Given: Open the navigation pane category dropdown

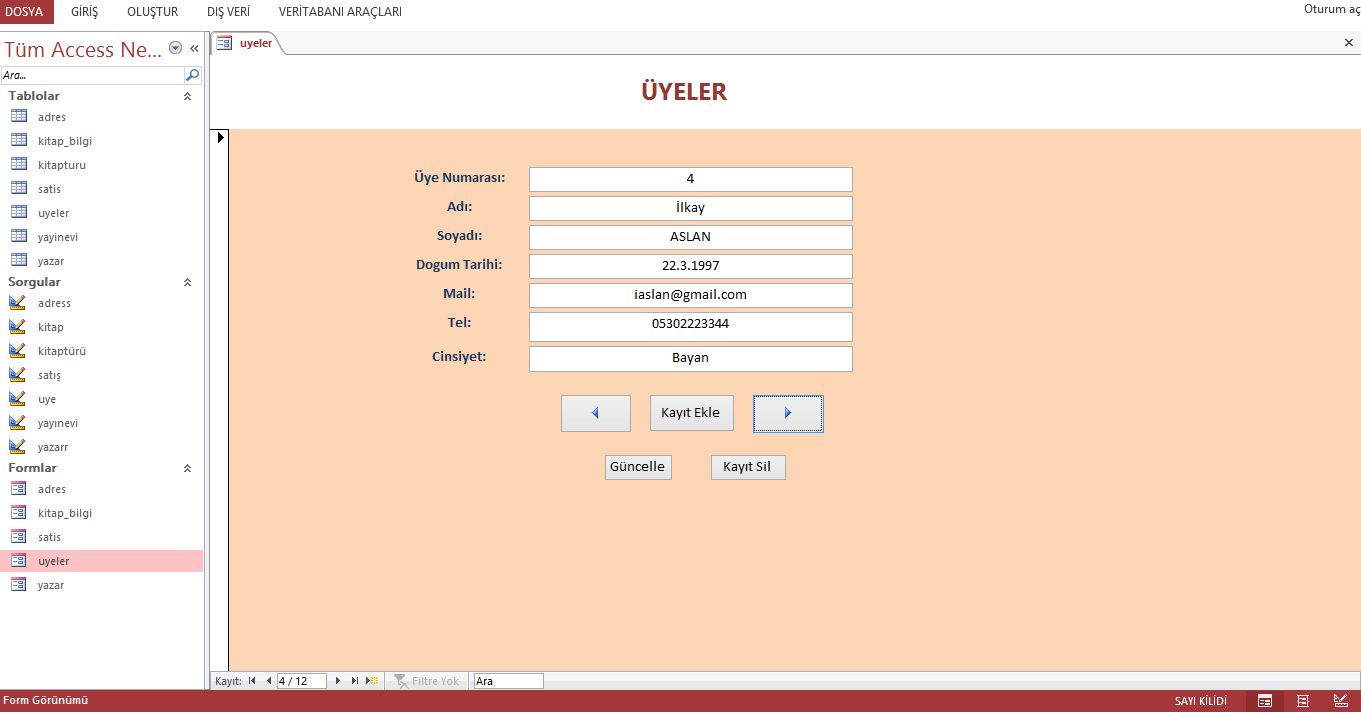Looking at the screenshot, I should (176, 48).
